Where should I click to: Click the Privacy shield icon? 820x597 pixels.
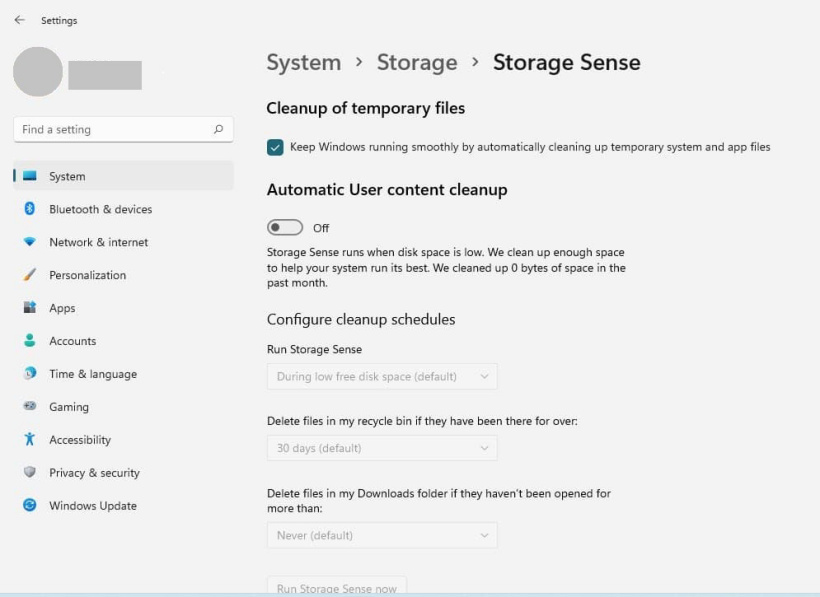(x=30, y=472)
